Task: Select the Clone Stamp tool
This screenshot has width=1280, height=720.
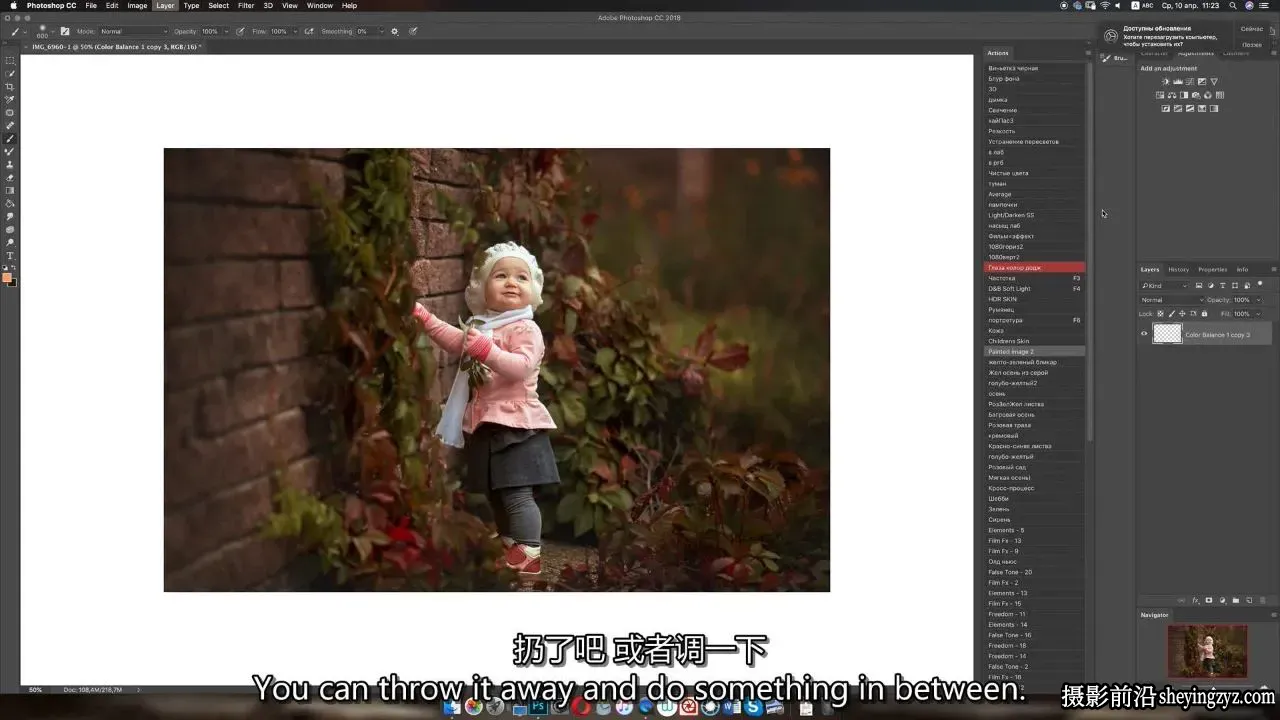Action: [x=10, y=164]
